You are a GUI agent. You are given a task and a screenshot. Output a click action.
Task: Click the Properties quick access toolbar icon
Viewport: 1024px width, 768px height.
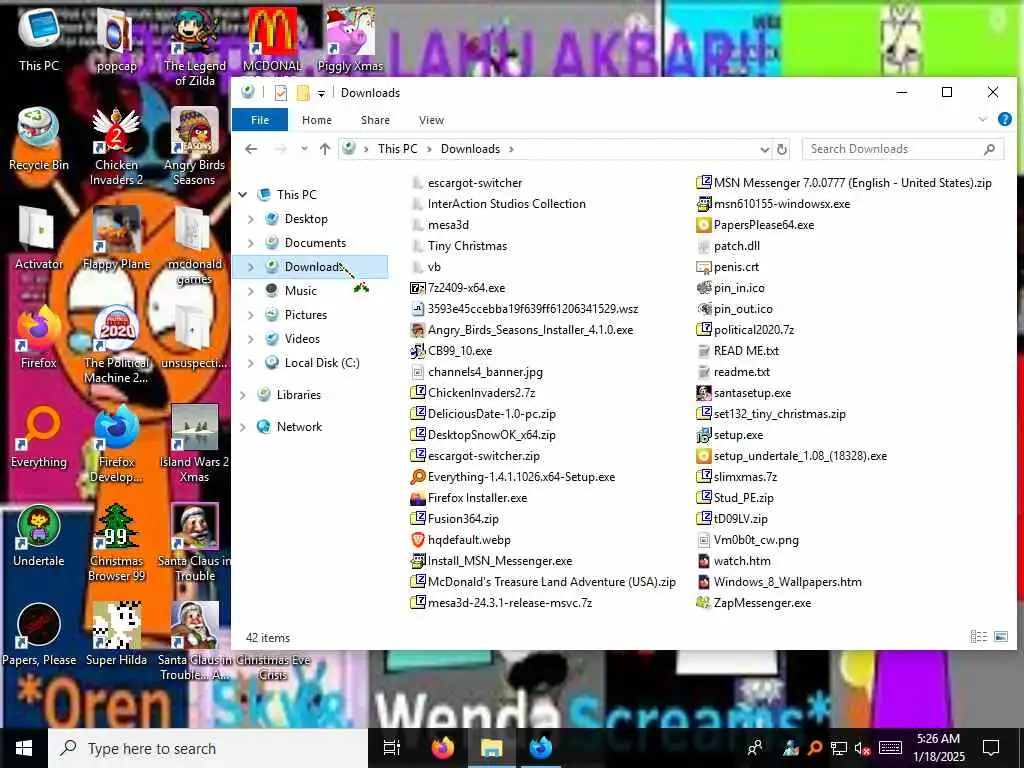point(281,93)
